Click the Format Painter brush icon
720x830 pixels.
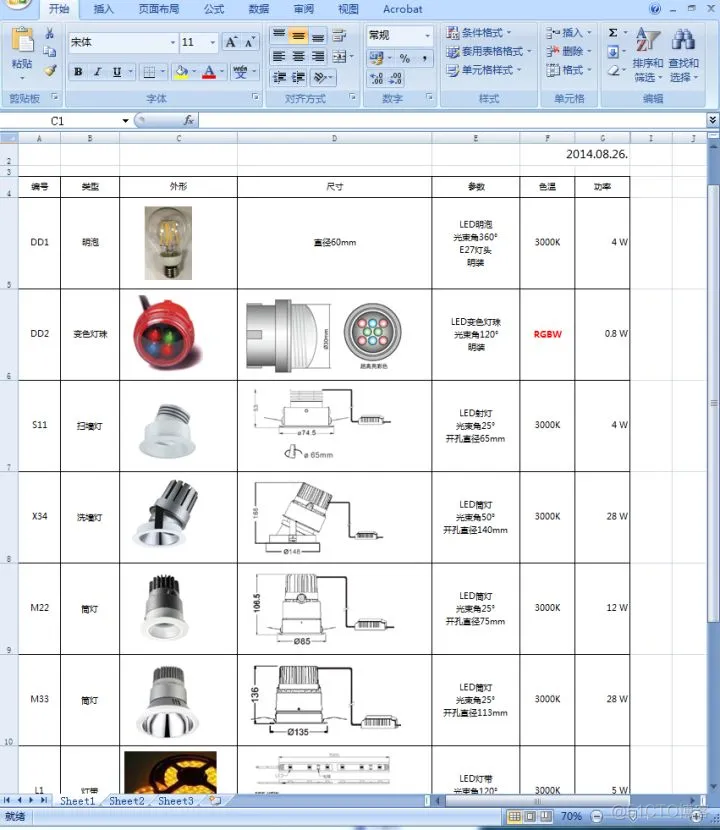pos(50,70)
